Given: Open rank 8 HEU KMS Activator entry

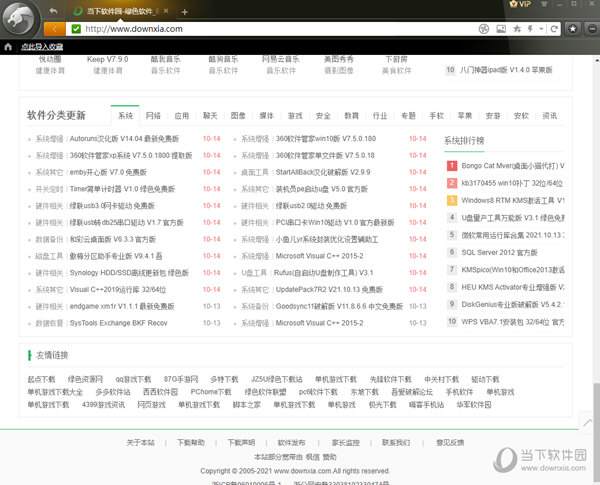Looking at the screenshot, I should pos(513,287).
